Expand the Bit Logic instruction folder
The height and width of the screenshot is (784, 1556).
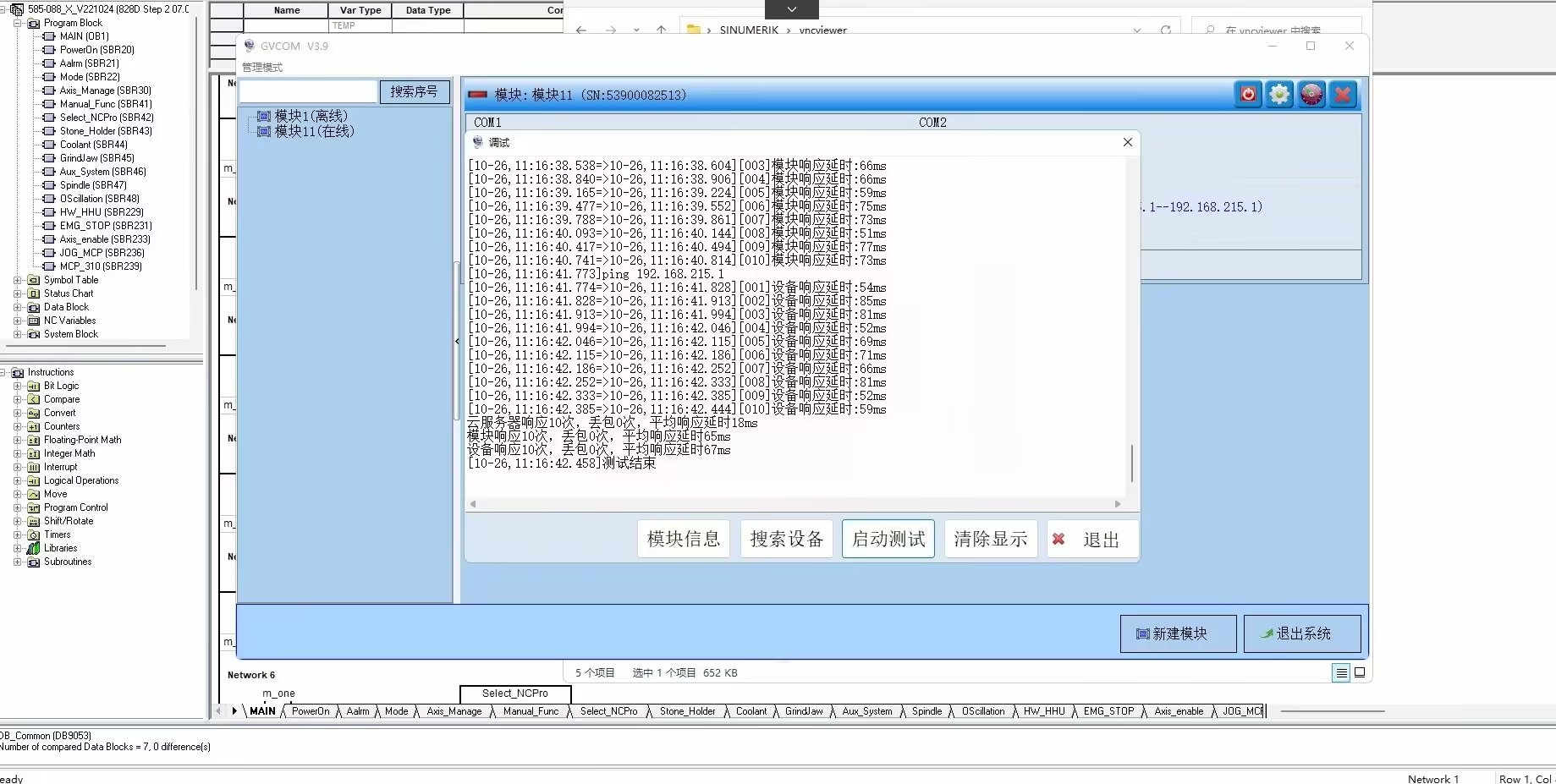tap(18, 386)
